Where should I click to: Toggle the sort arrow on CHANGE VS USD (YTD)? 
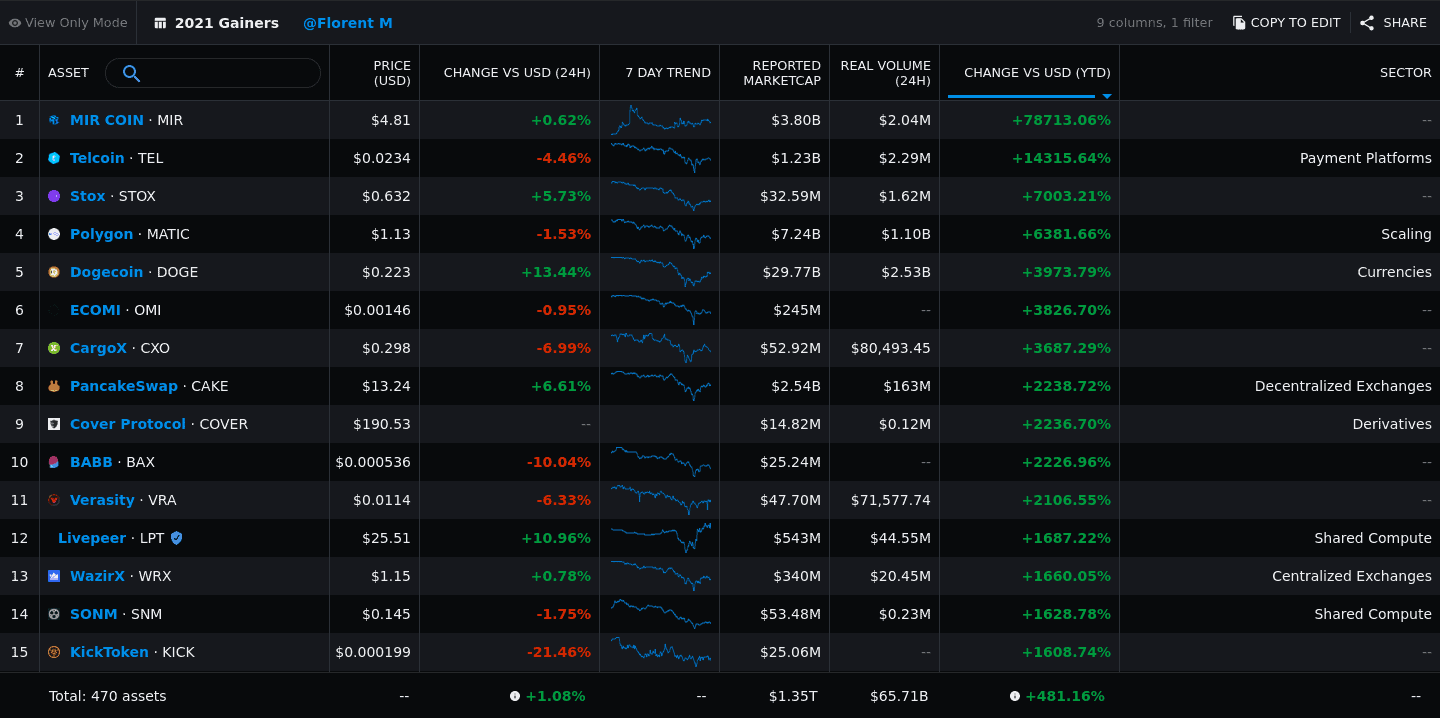coord(1107,96)
